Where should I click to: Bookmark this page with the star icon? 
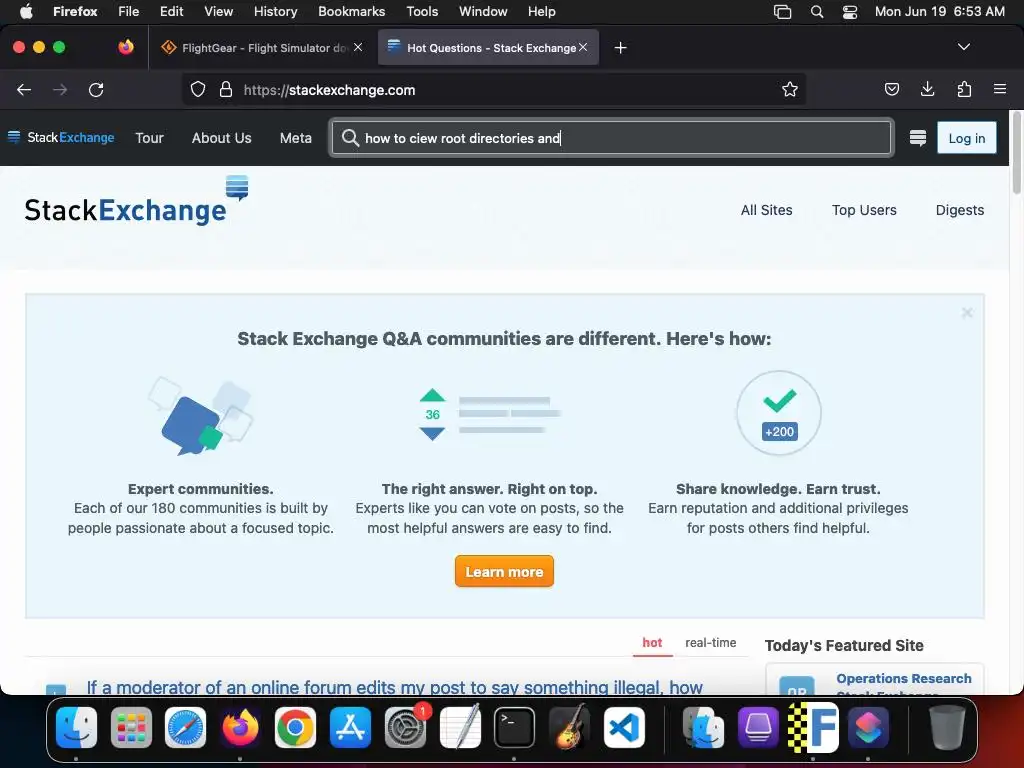pos(790,89)
